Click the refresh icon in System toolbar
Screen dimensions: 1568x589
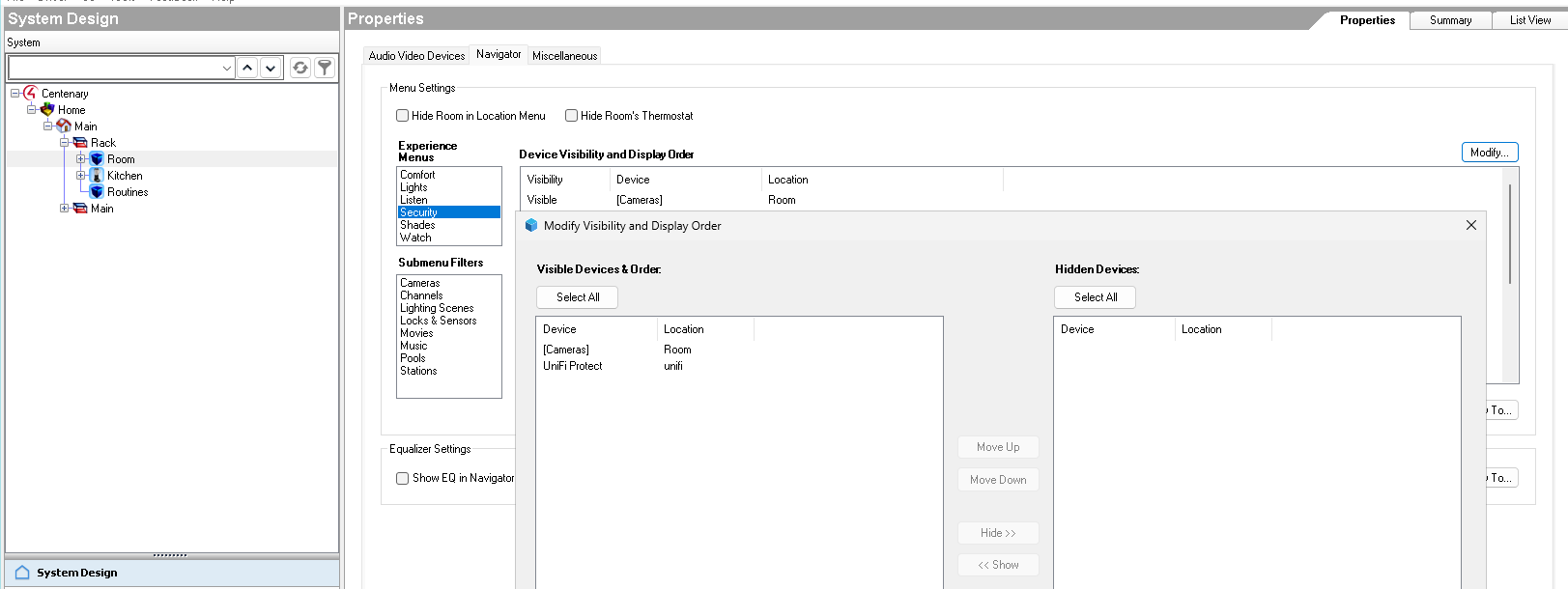click(x=300, y=68)
